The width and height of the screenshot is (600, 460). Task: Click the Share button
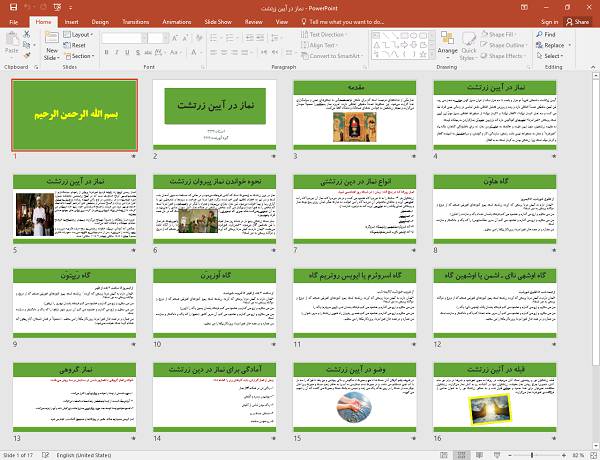coord(578,22)
